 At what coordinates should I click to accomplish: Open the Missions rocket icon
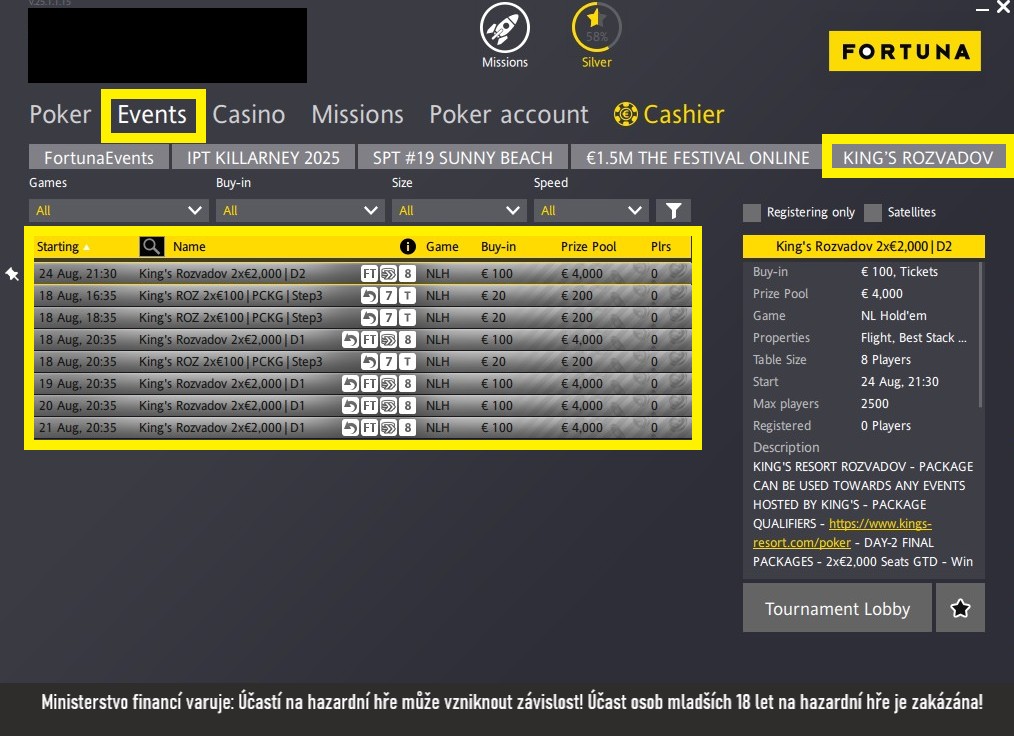point(505,28)
